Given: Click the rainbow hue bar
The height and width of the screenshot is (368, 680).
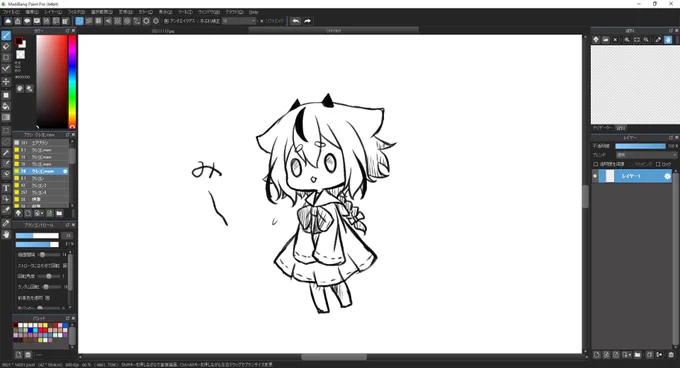Looking at the screenshot, I should (x=72, y=81).
